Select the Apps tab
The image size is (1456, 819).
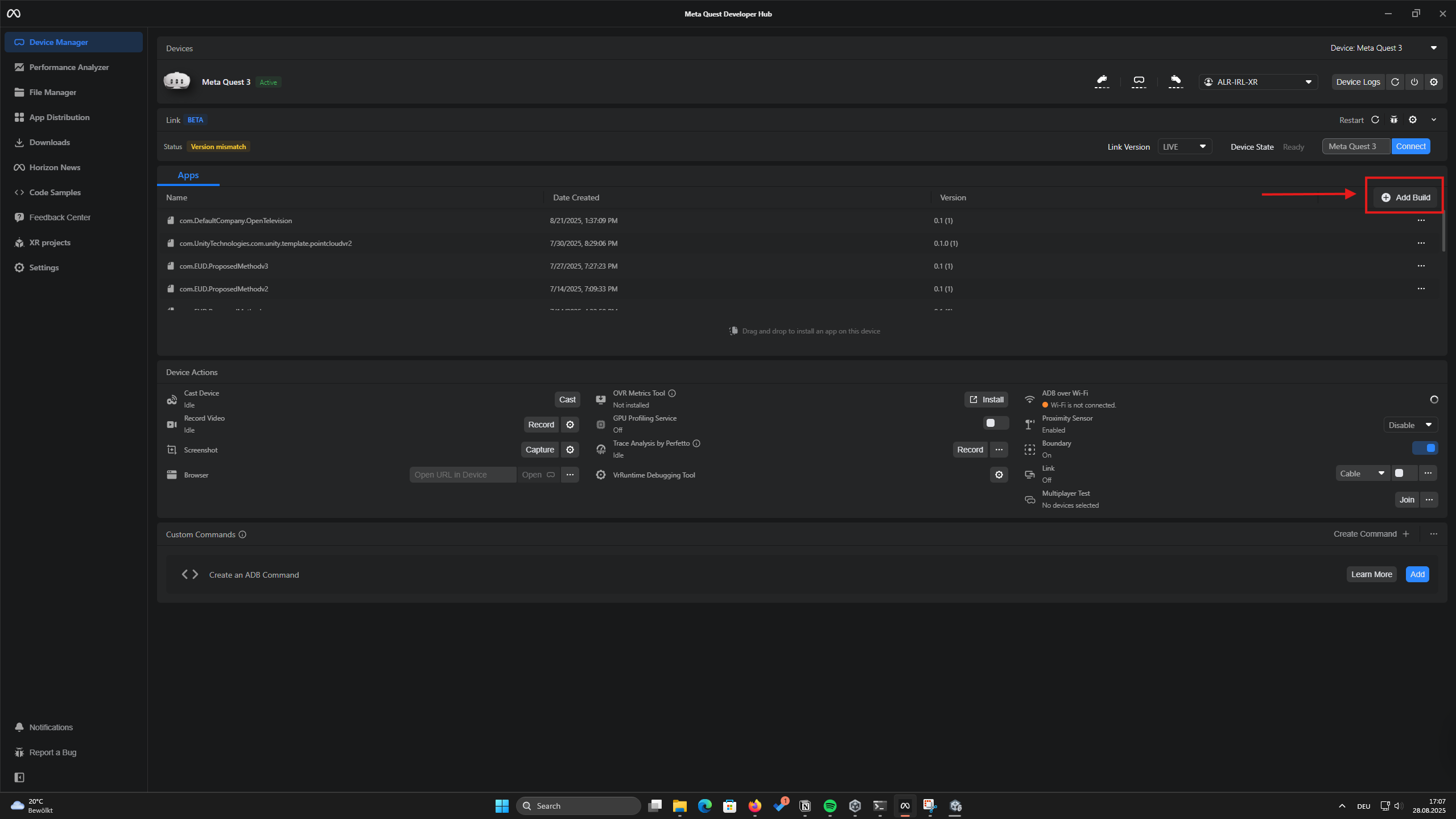[188, 175]
